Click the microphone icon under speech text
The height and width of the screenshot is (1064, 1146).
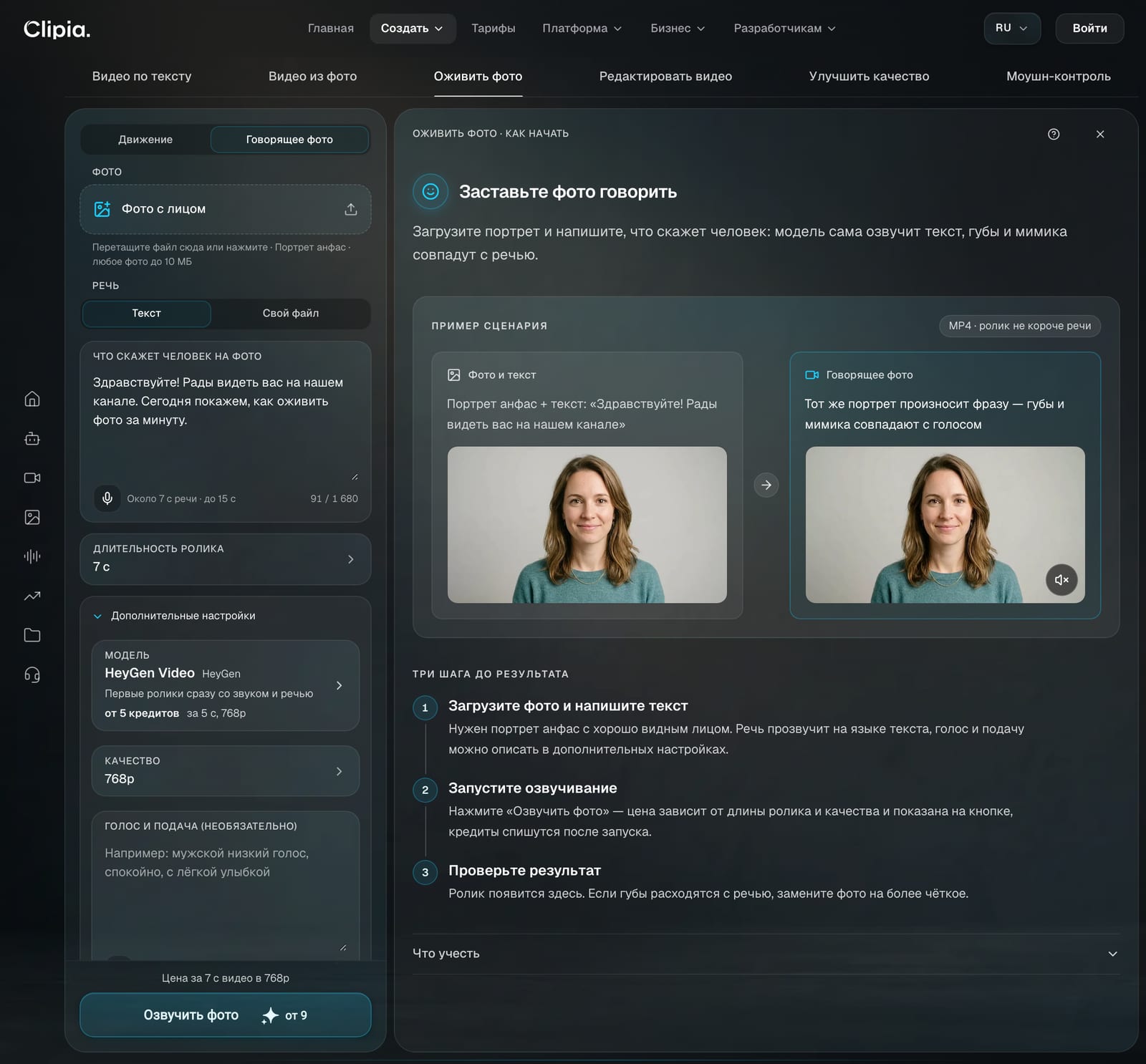point(107,498)
